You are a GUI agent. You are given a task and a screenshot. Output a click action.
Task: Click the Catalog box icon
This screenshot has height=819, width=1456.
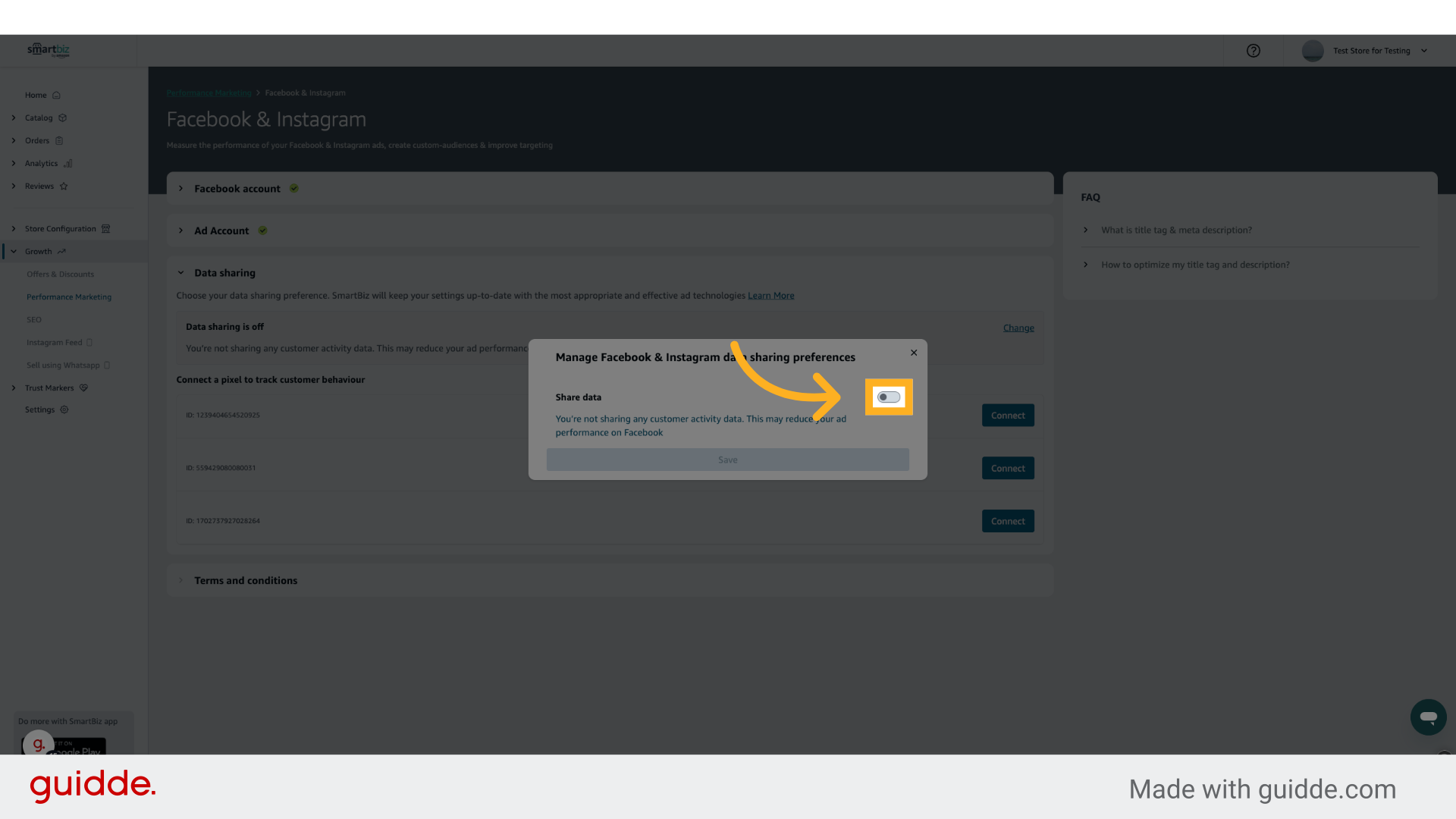[x=63, y=118]
